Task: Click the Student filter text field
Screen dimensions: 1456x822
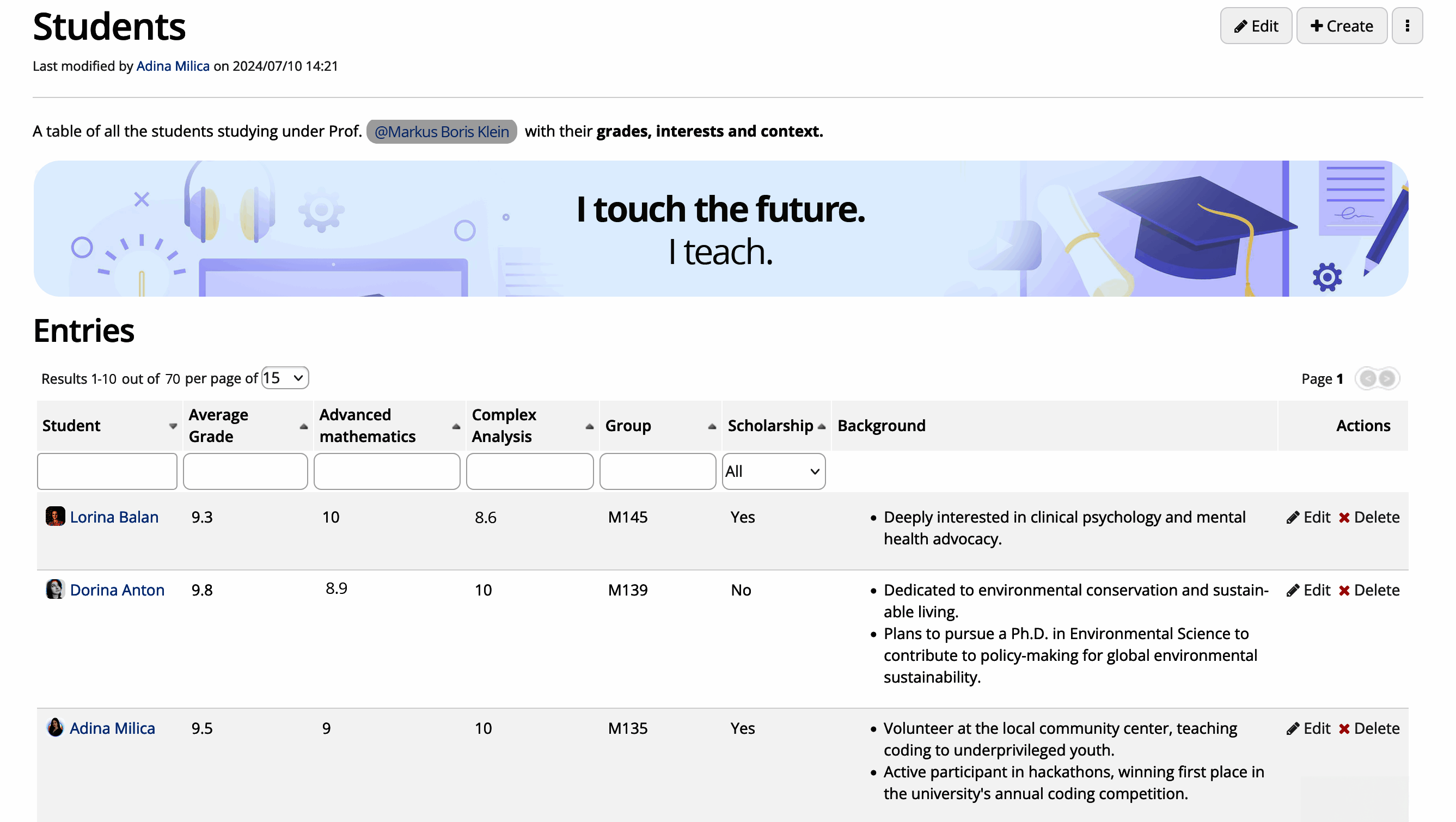Action: click(x=107, y=471)
